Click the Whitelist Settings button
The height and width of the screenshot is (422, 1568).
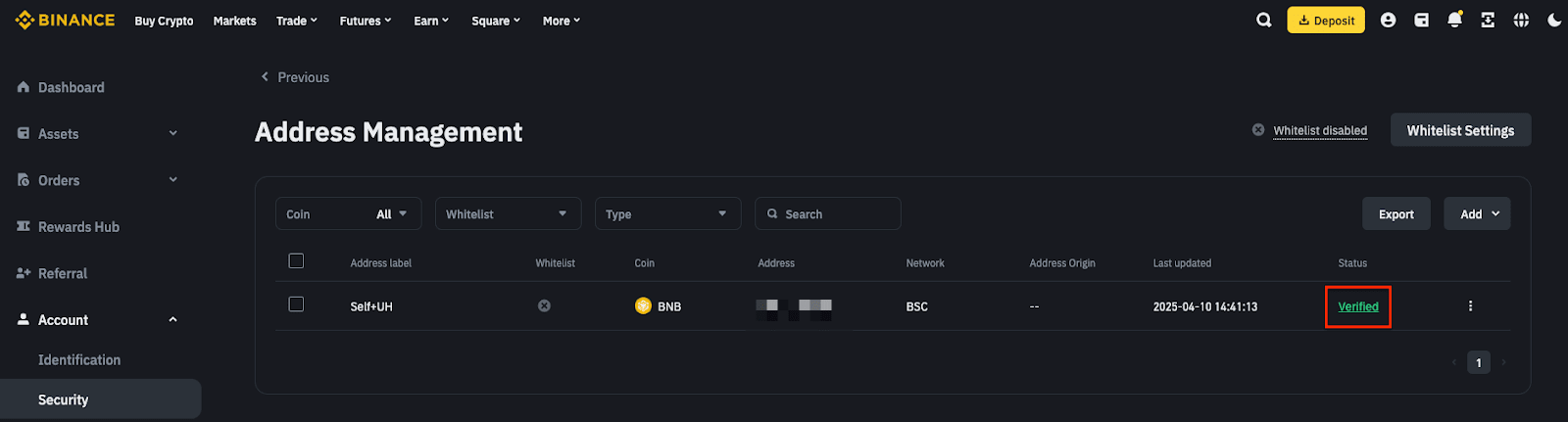pos(1460,130)
